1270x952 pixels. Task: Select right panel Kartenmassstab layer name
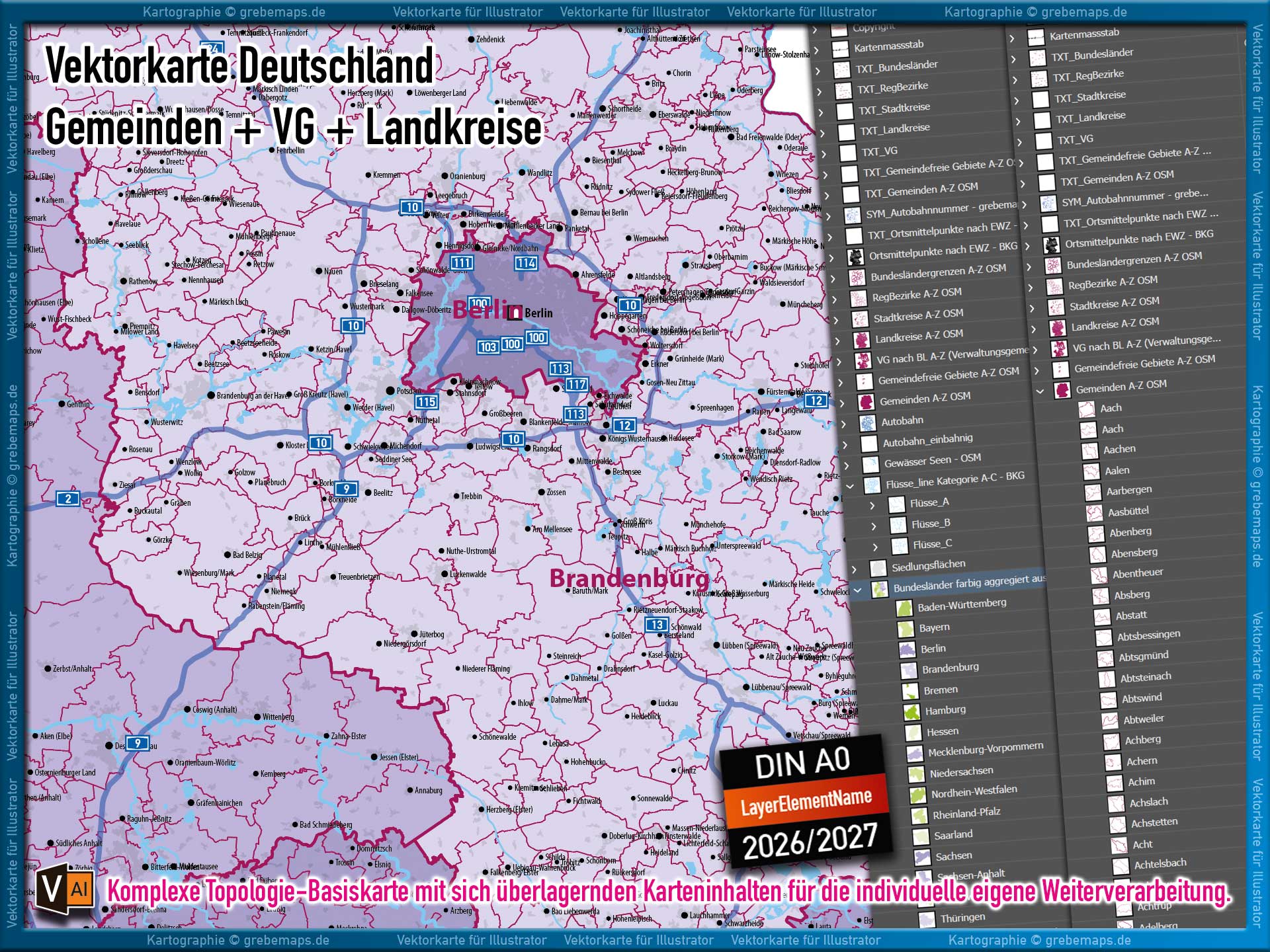coord(1084,34)
